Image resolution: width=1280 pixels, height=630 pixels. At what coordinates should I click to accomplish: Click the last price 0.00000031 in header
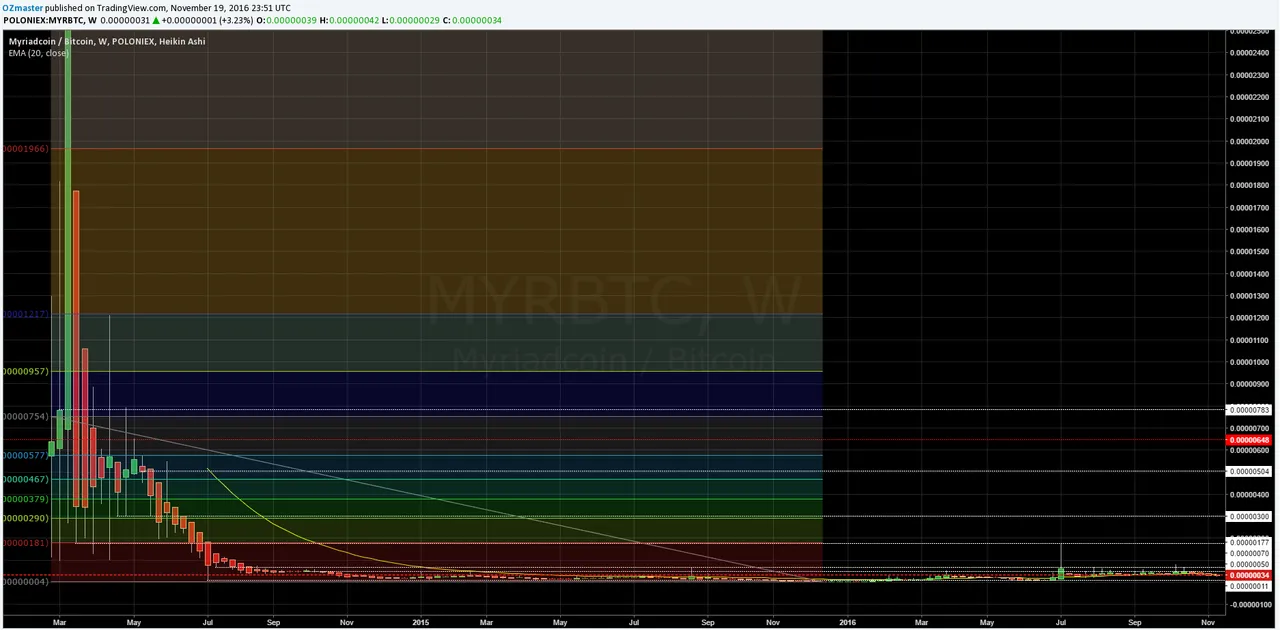tap(126, 20)
